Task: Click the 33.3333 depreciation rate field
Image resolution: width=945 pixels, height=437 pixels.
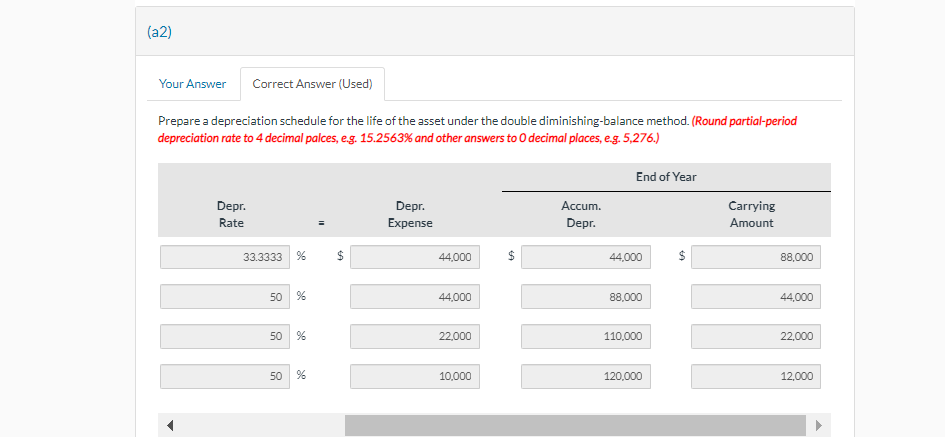Action: pos(225,257)
